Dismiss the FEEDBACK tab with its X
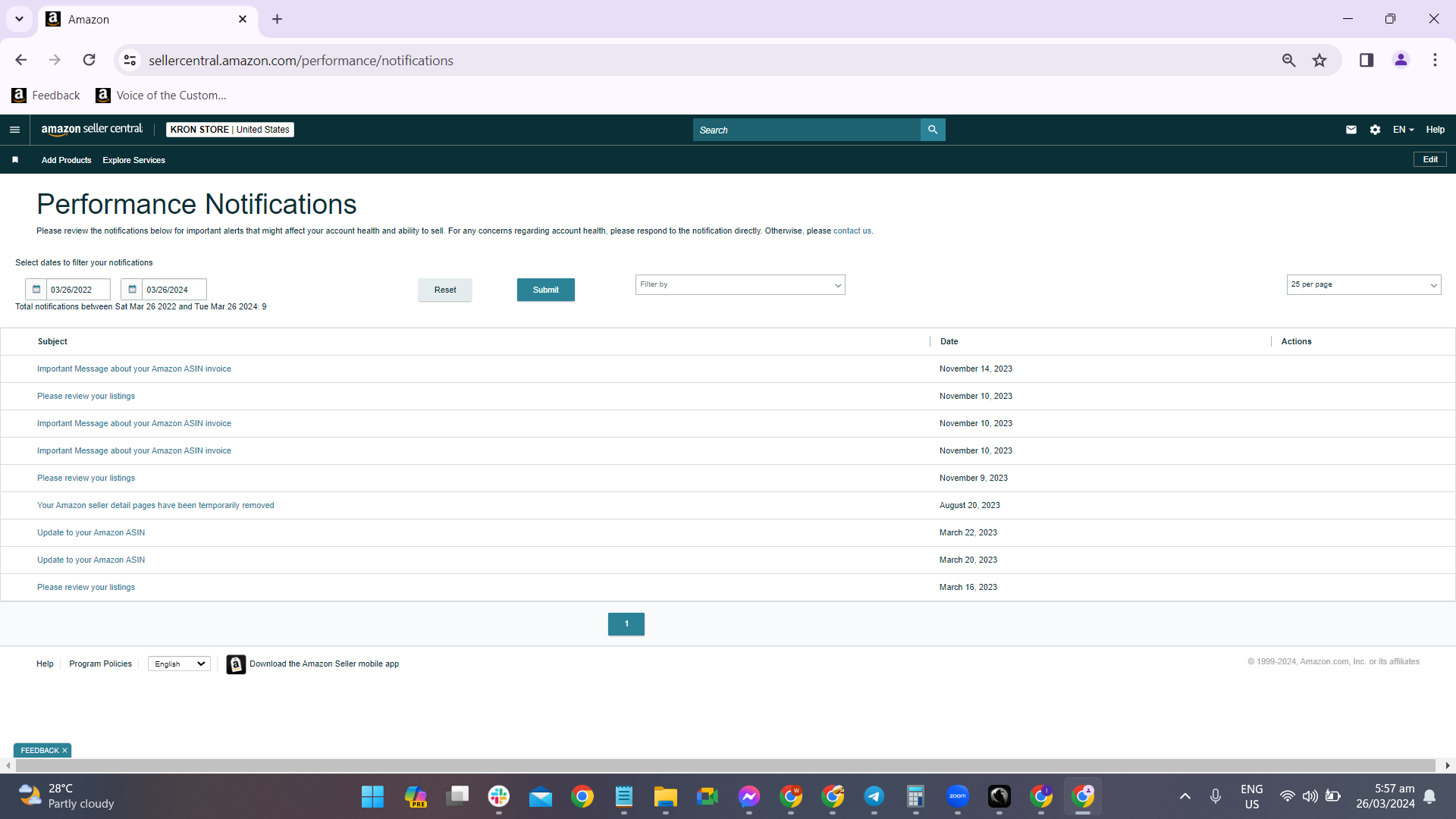Viewport: 1456px width, 819px height. tap(64, 751)
